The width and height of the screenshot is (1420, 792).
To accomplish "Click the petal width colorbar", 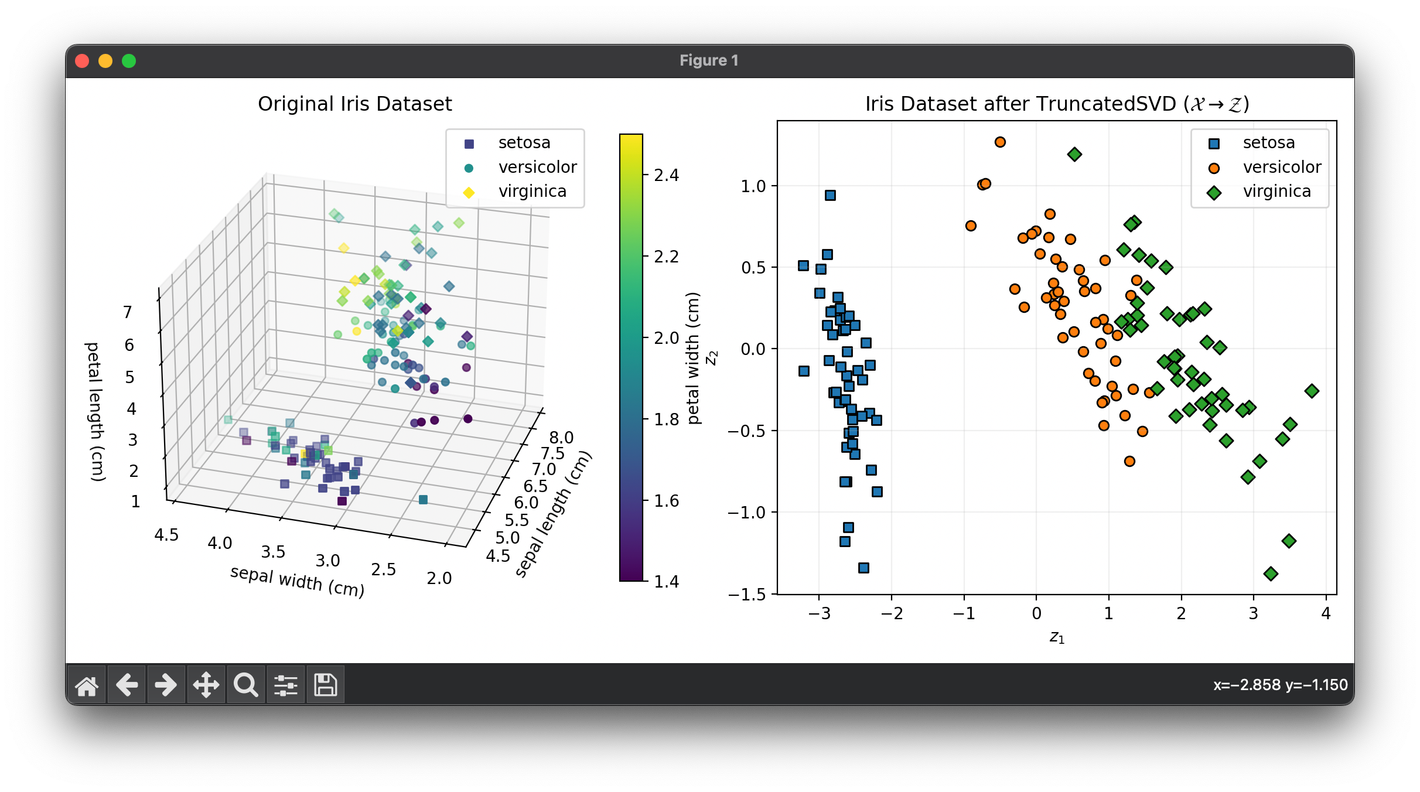I will coord(631,357).
